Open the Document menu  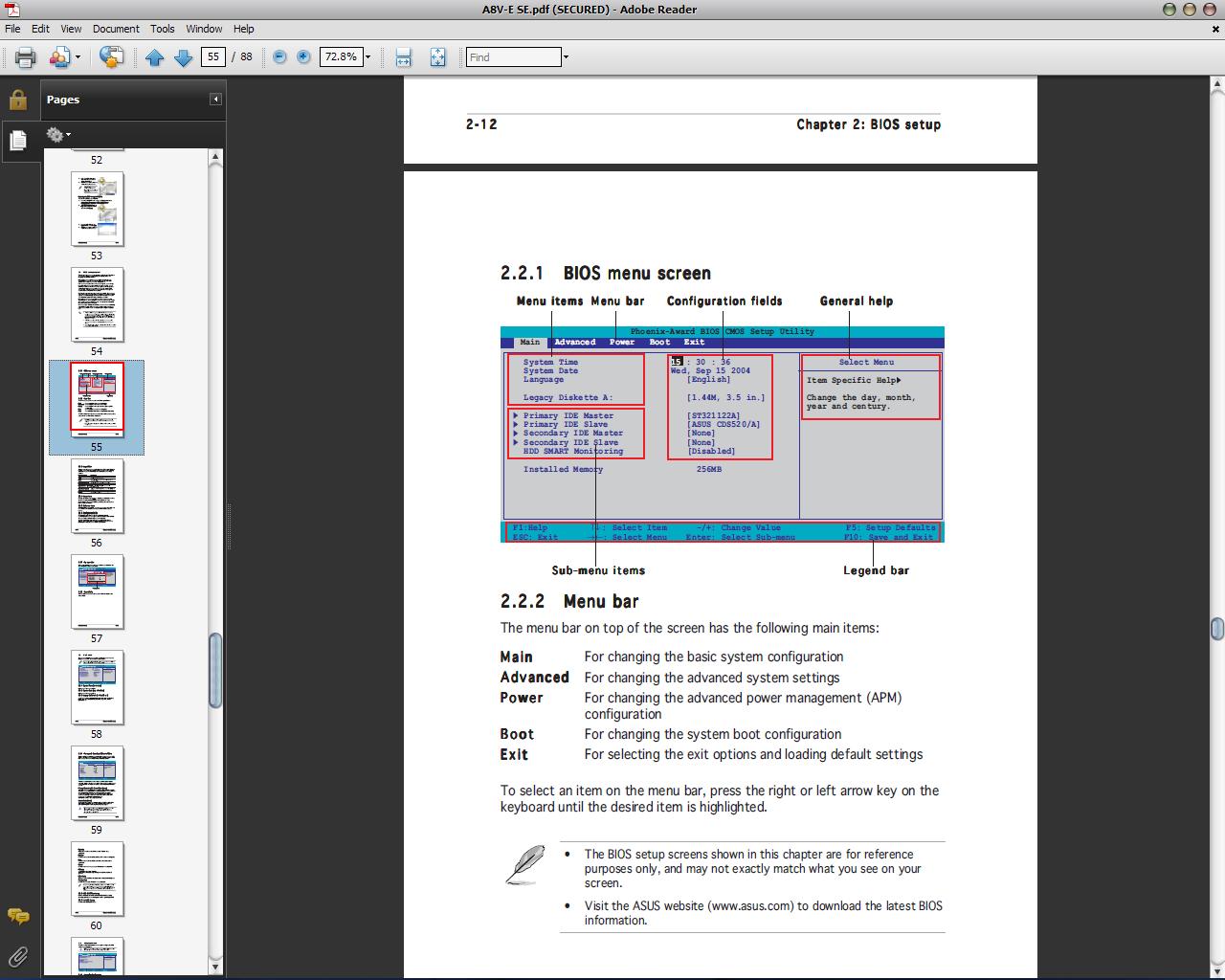[x=116, y=29]
